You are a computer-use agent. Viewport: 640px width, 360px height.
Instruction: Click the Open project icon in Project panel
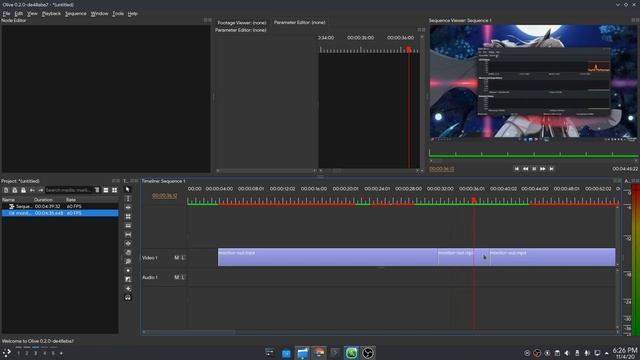(x=15, y=190)
